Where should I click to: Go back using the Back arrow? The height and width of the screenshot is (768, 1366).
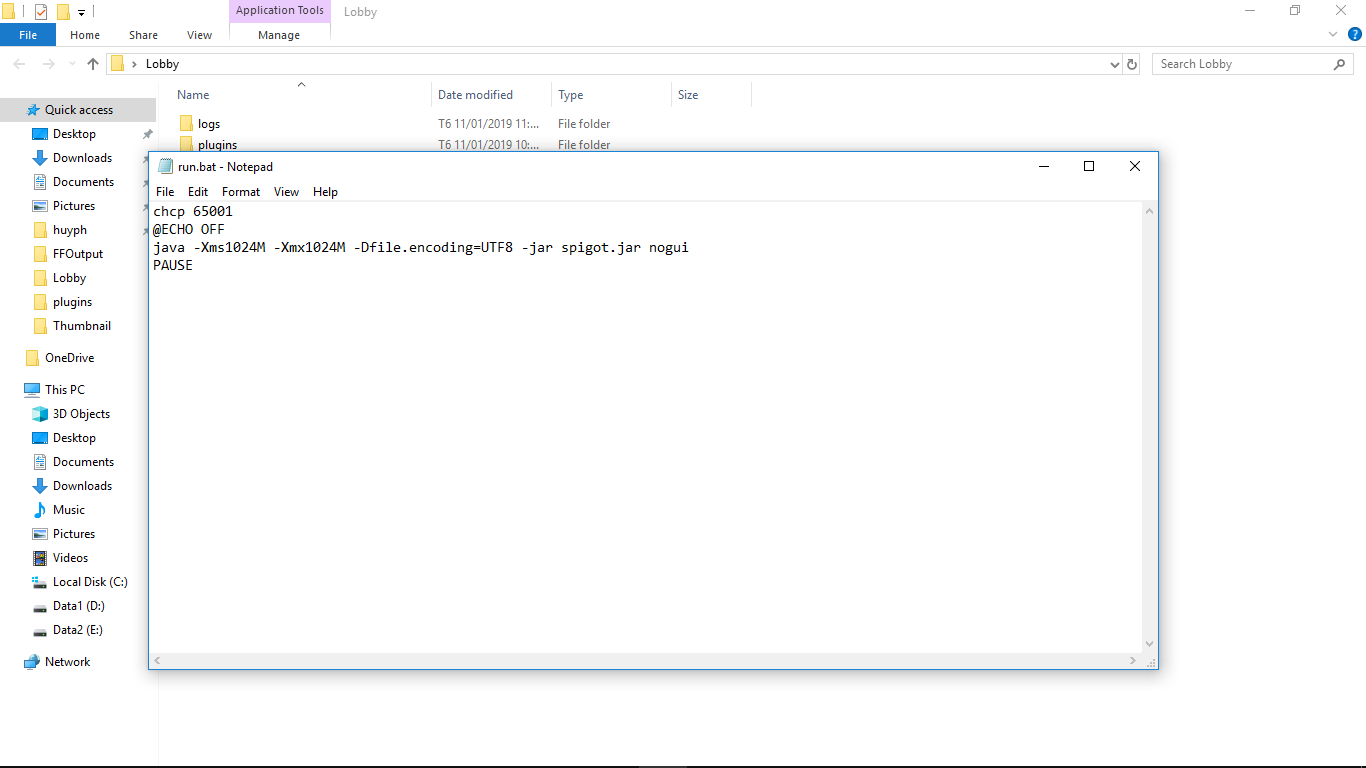pyautogui.click(x=20, y=64)
